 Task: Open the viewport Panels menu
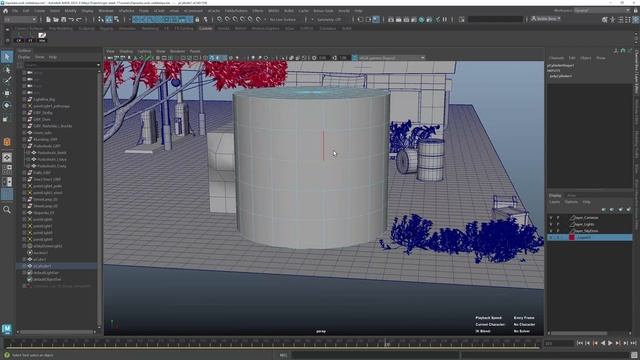[x=195, y=51]
